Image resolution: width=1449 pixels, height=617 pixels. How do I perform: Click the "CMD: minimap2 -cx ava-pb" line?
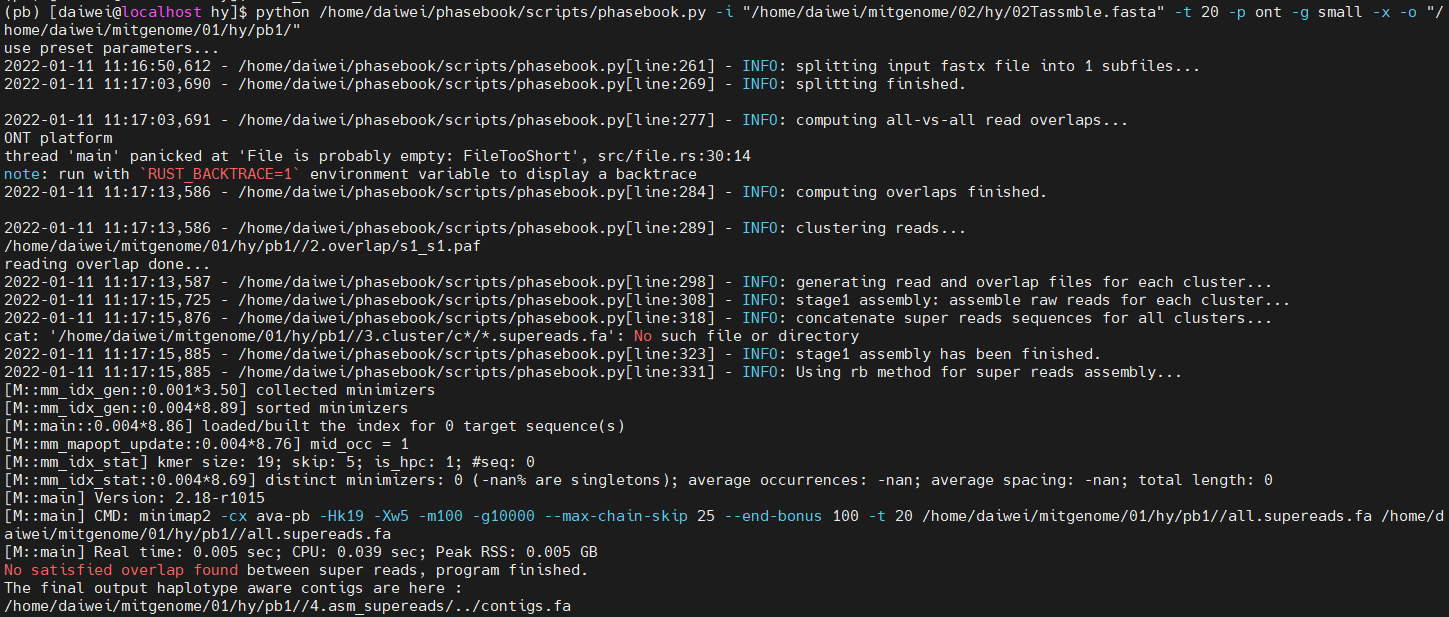pyautogui.click(x=724, y=525)
